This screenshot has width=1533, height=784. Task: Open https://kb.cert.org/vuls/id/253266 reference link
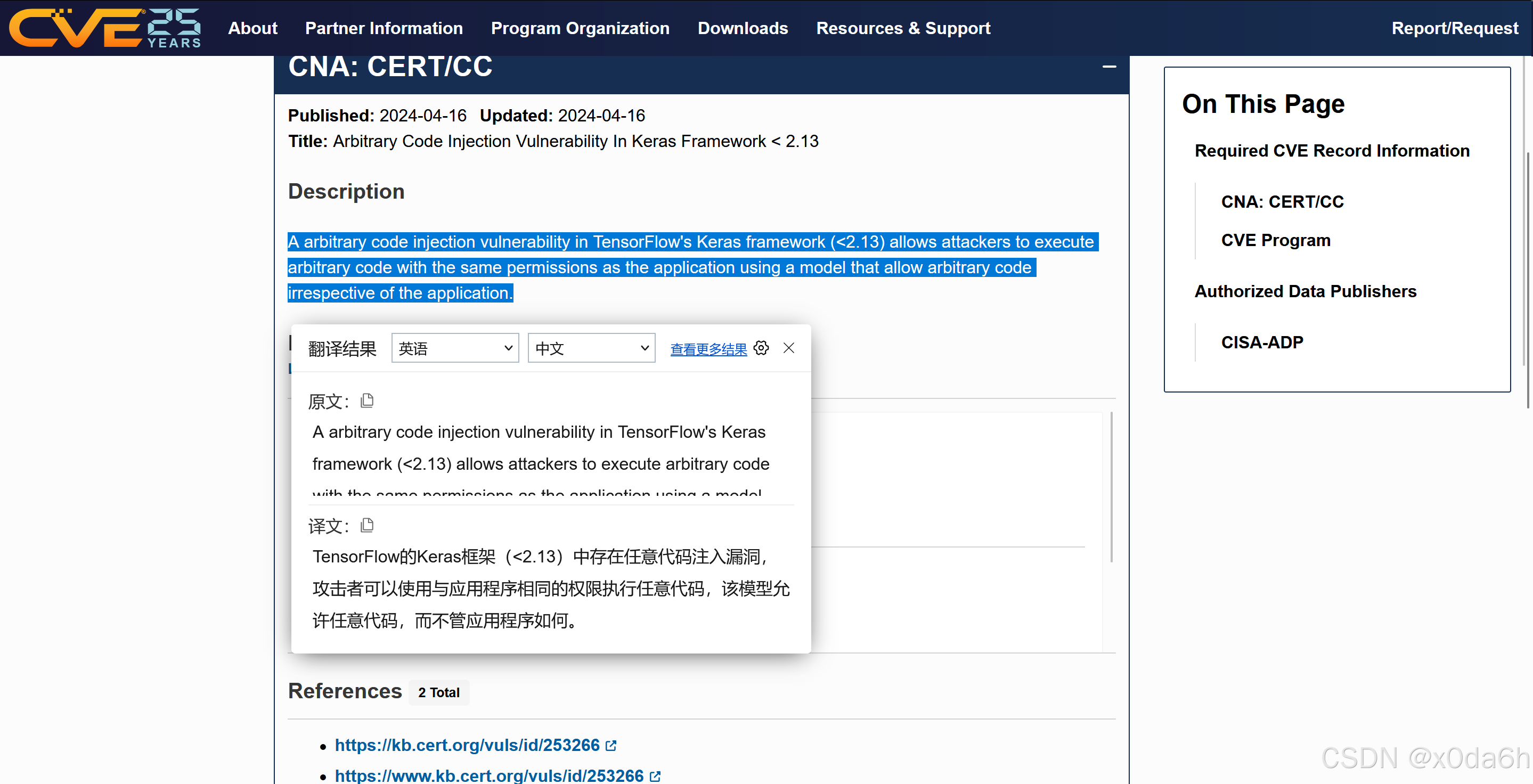467,745
